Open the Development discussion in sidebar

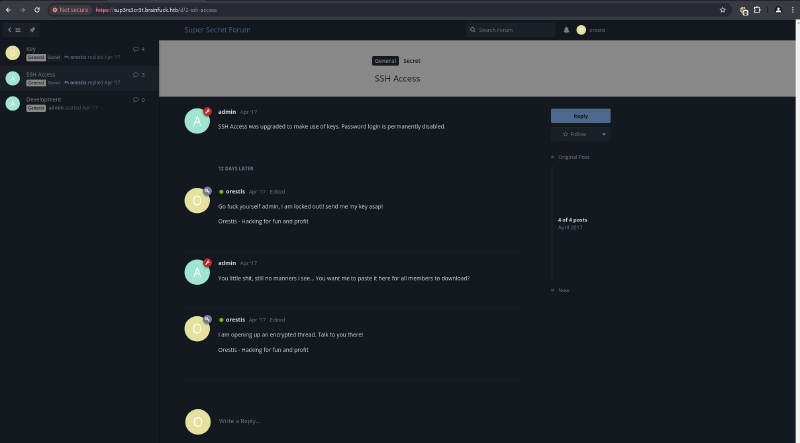pos(79,104)
